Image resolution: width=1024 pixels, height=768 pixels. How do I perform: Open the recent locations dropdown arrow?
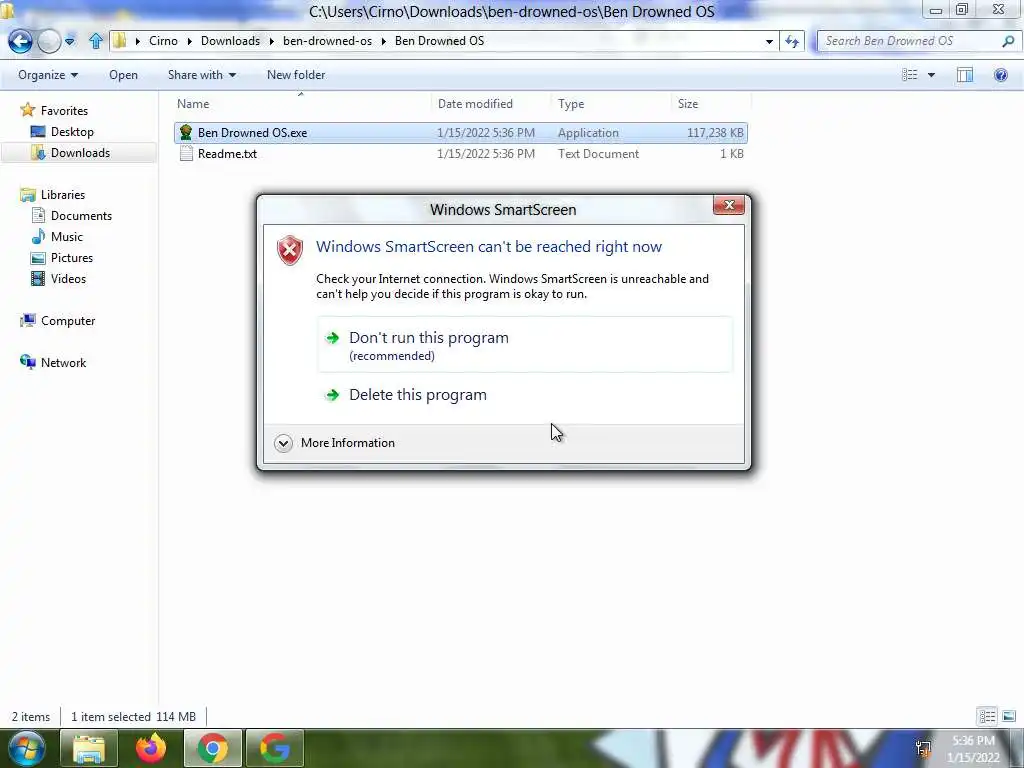coord(70,41)
